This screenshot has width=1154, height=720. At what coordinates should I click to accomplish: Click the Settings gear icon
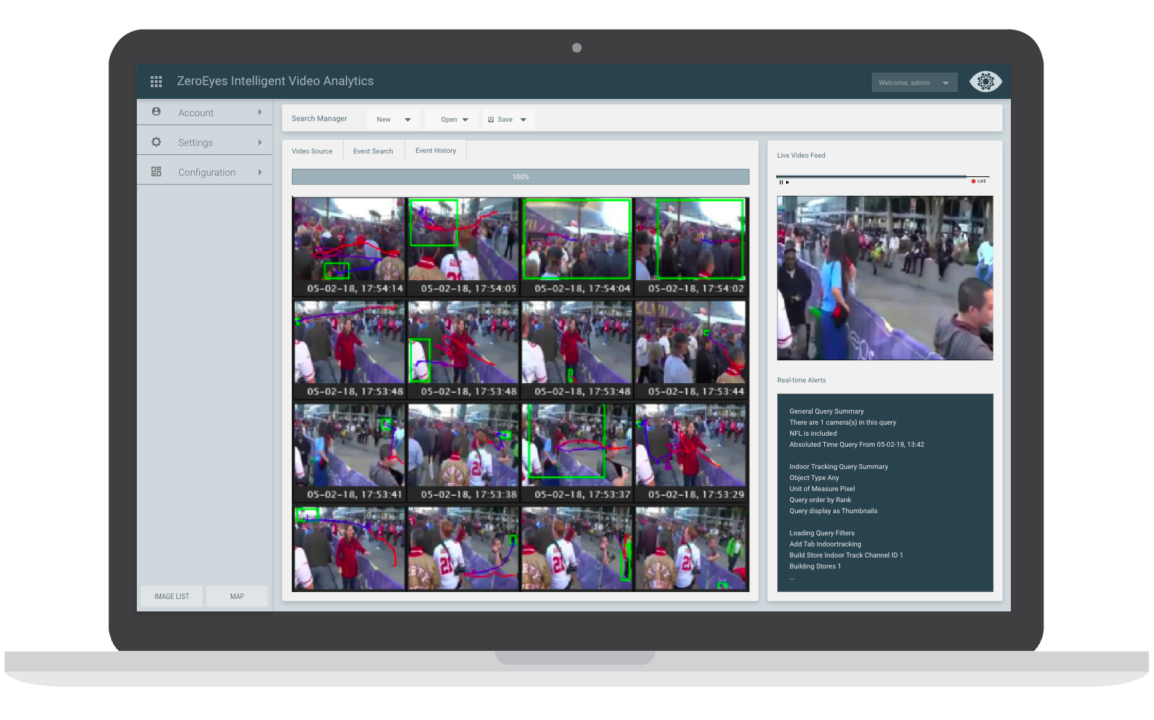point(156,142)
